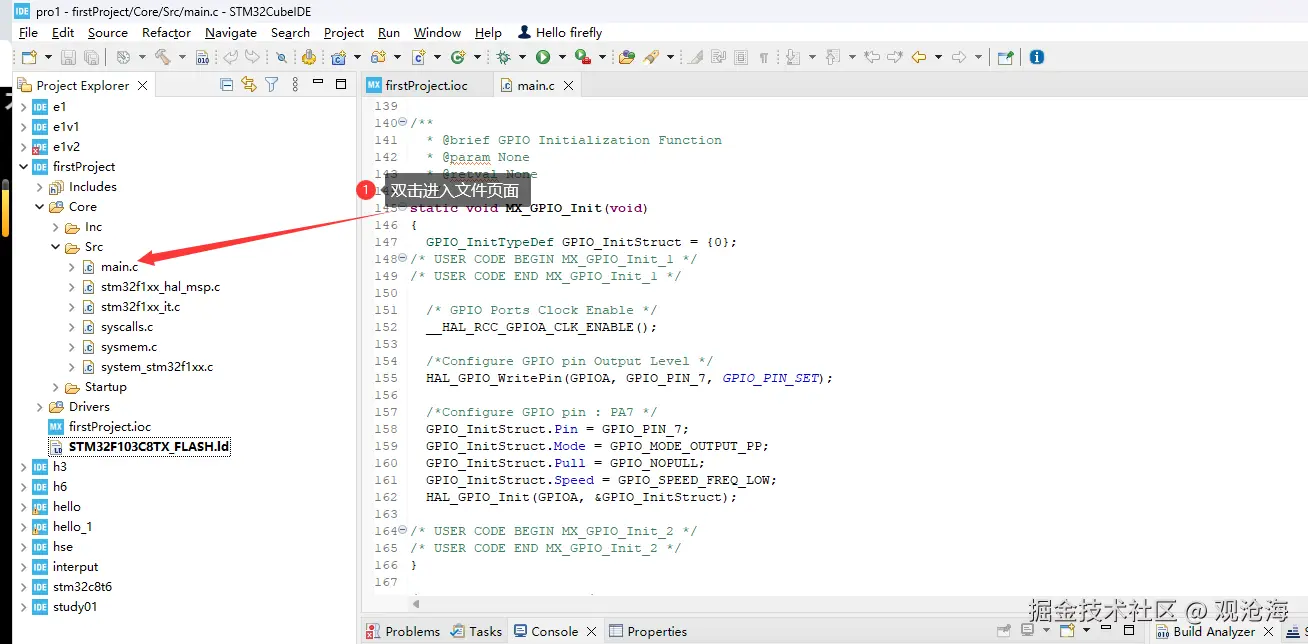Viewport: 1308px width, 644px height.
Task: Click the Save All toolbar icon
Action: (x=91, y=58)
